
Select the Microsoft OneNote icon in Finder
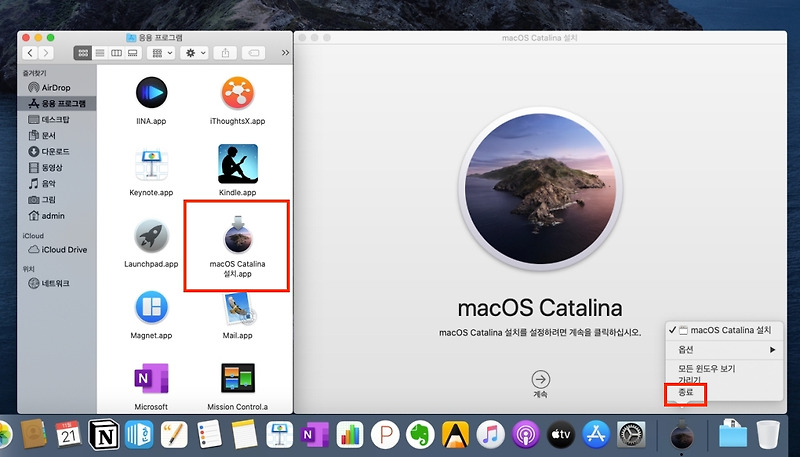(151, 378)
